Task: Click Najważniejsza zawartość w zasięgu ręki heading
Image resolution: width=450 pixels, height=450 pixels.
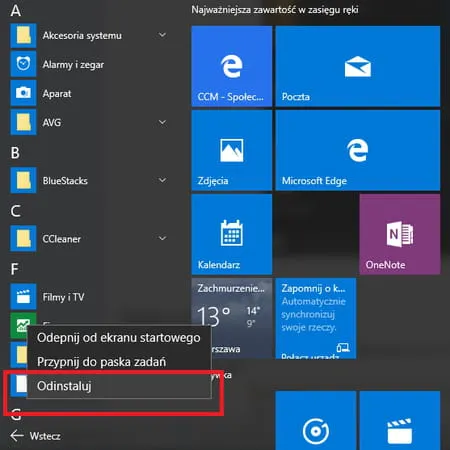Action: point(275,10)
